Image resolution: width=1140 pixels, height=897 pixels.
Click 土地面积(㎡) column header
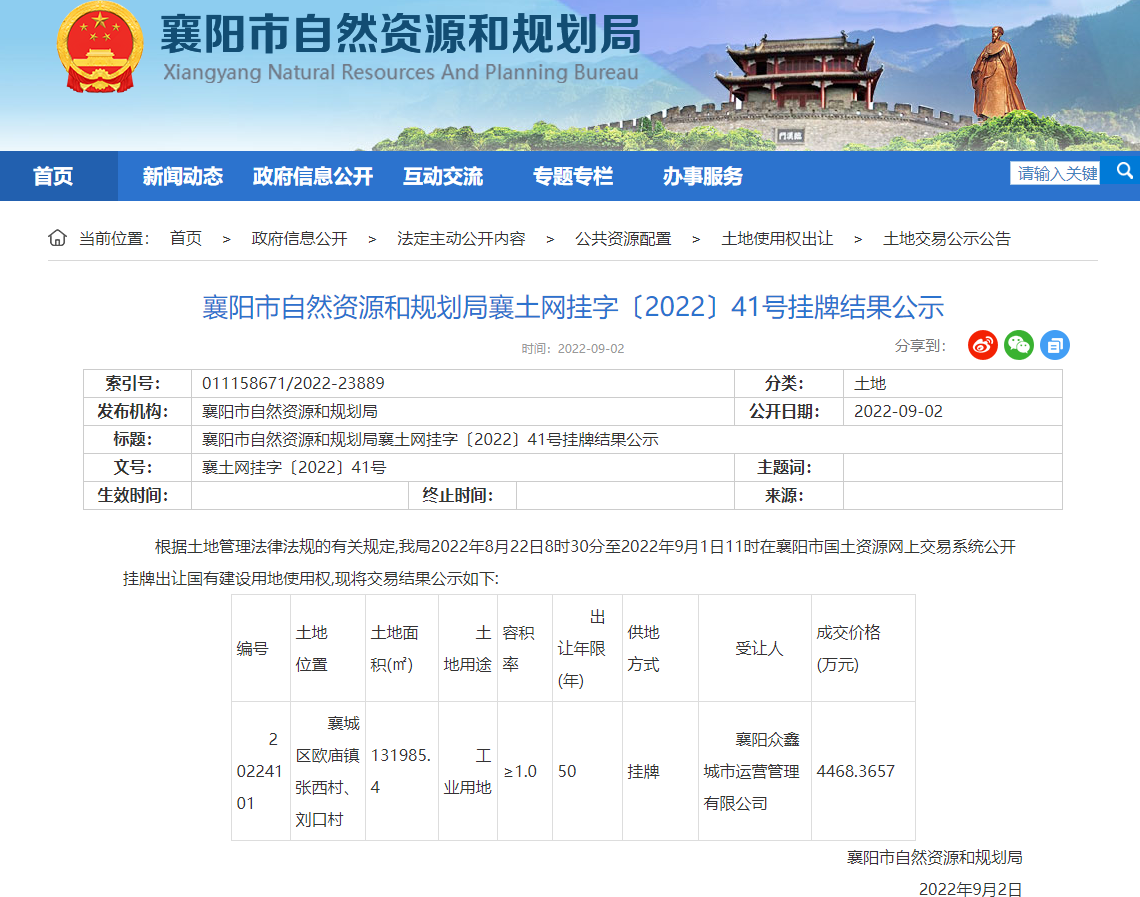tap(402, 648)
